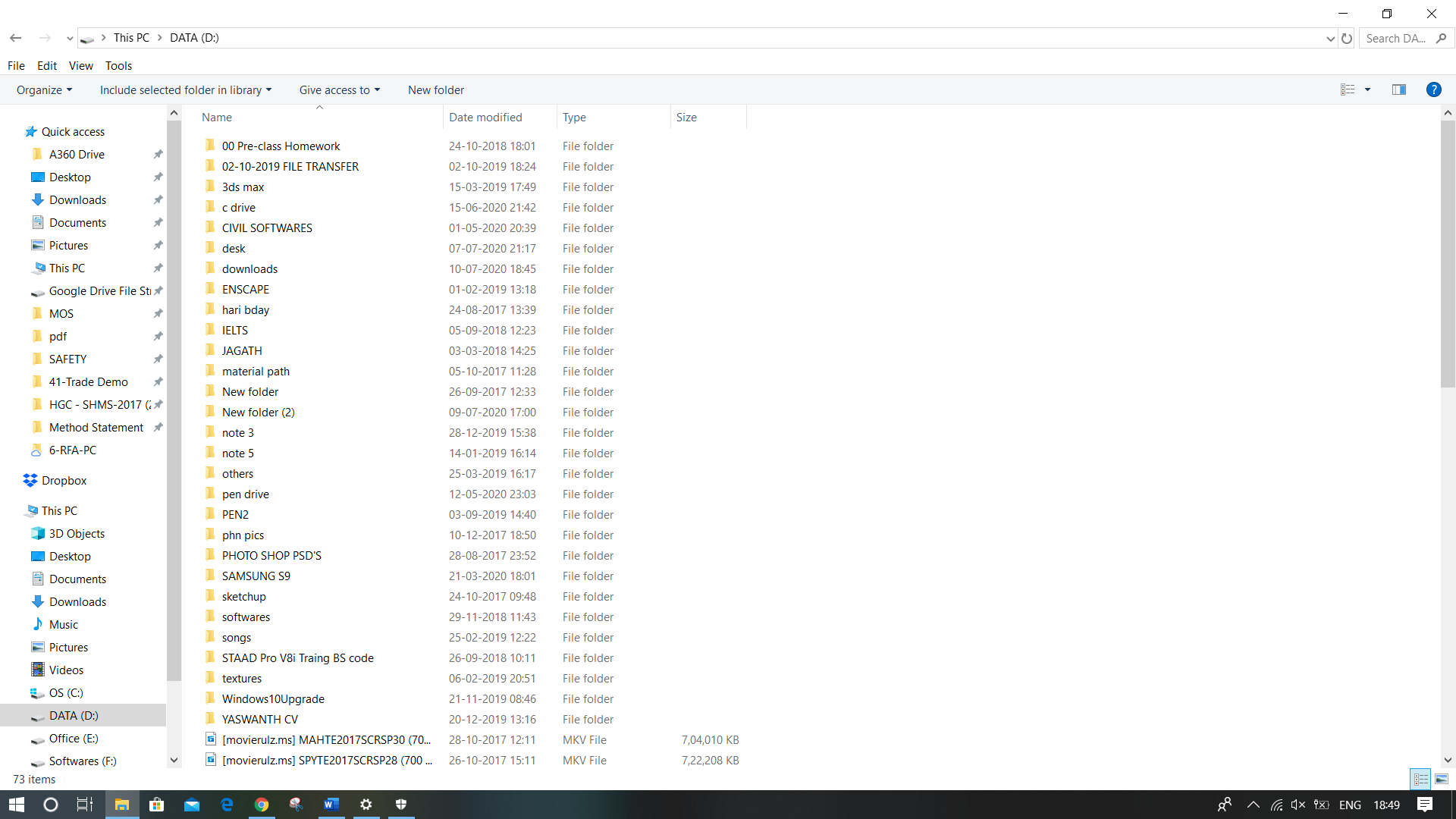Click the New folder button
This screenshot has width=1456, height=819.
pos(436,89)
